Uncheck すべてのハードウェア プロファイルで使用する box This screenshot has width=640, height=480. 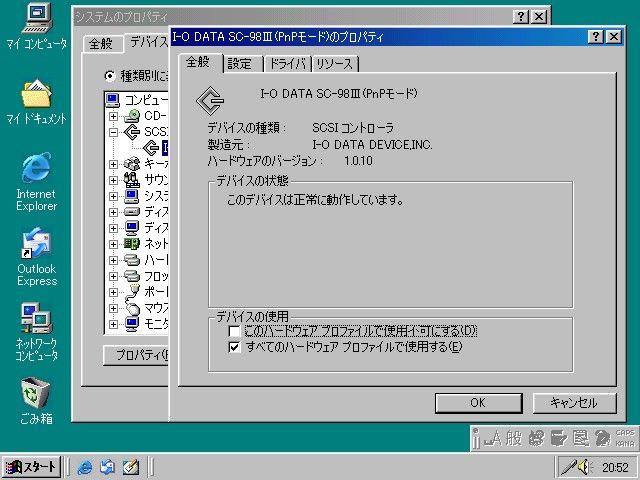234,347
